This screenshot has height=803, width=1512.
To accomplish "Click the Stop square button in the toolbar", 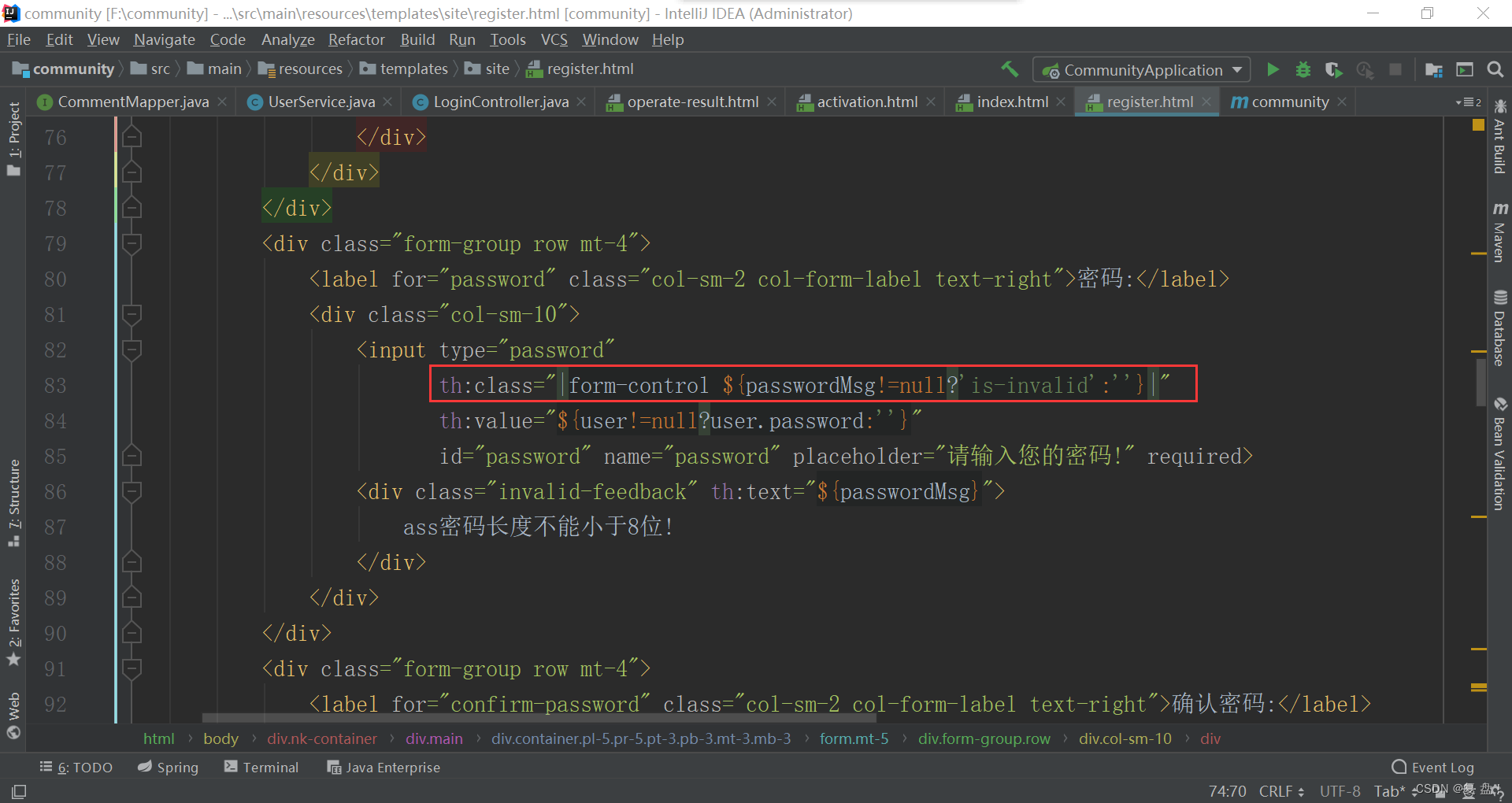I will pos(1395,69).
